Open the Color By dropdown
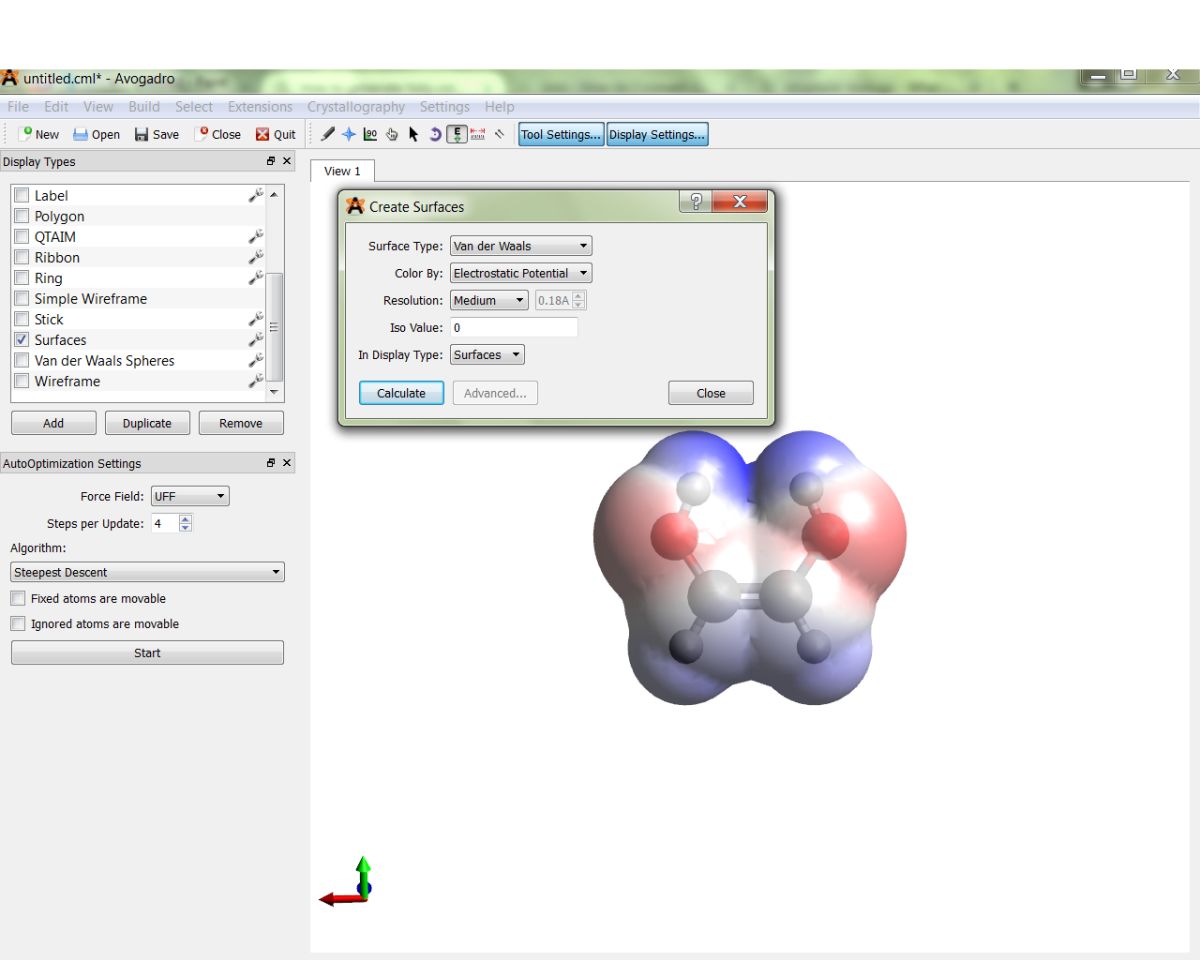Screen dimensions: 1200x960 [x=521, y=273]
